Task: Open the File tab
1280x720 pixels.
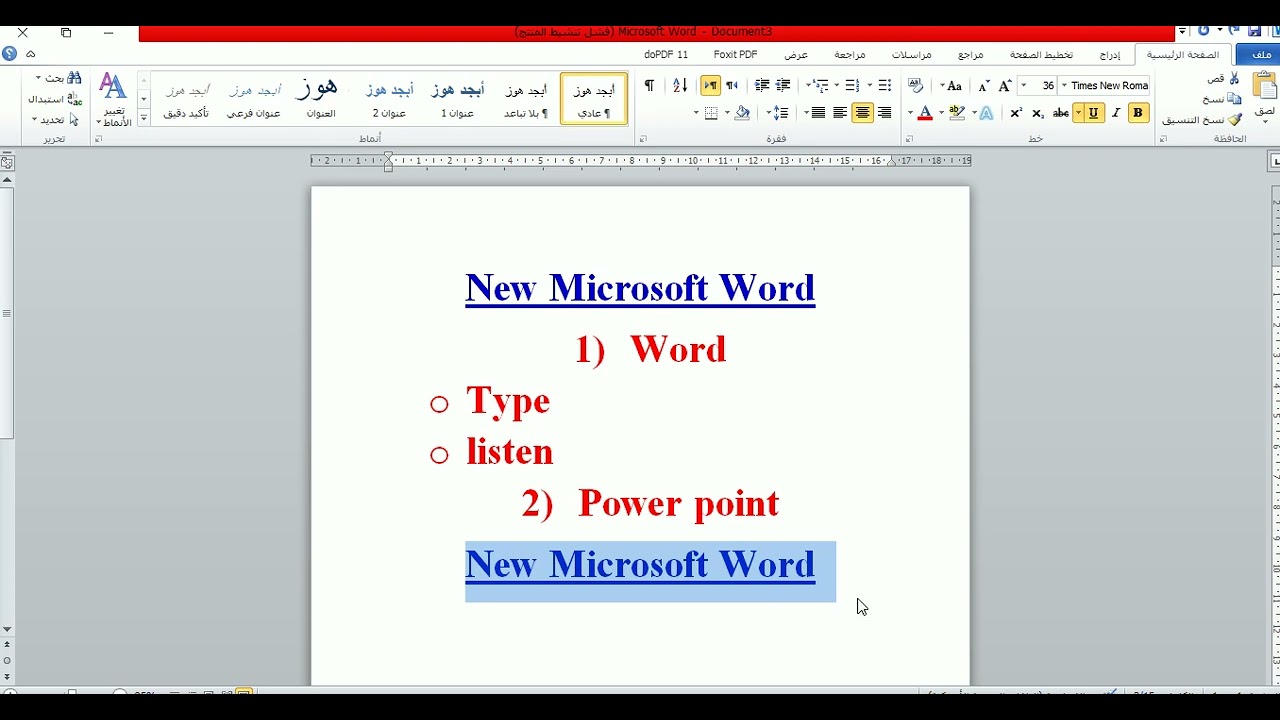Action: tap(1261, 54)
